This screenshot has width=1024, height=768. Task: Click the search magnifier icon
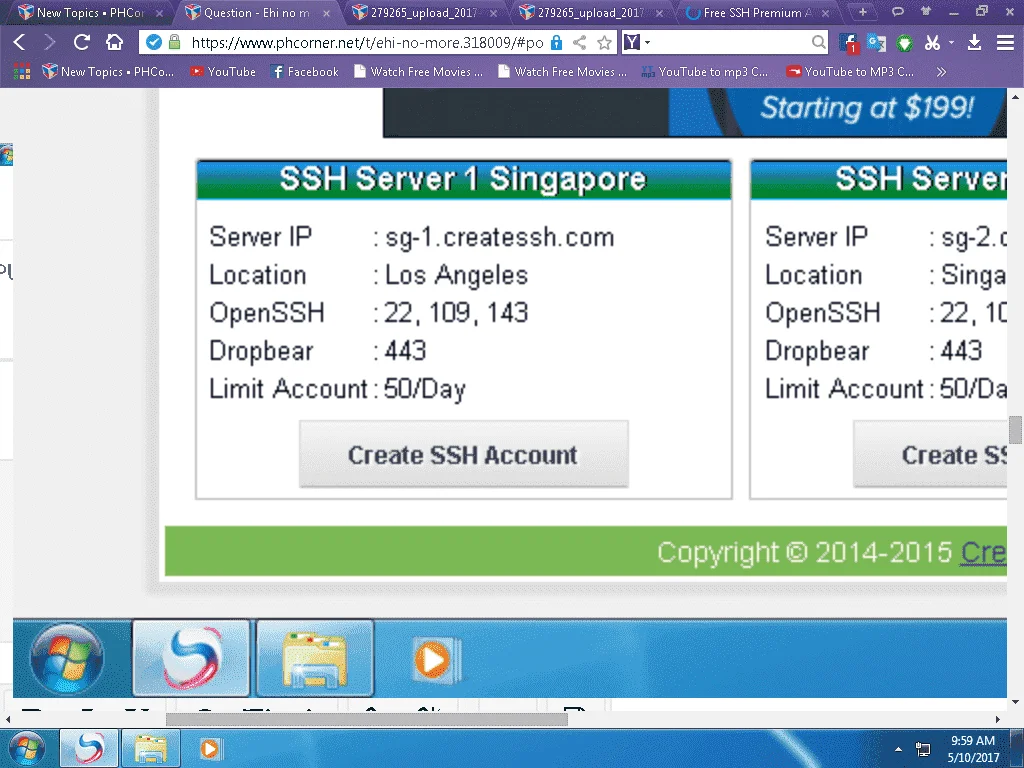click(818, 42)
